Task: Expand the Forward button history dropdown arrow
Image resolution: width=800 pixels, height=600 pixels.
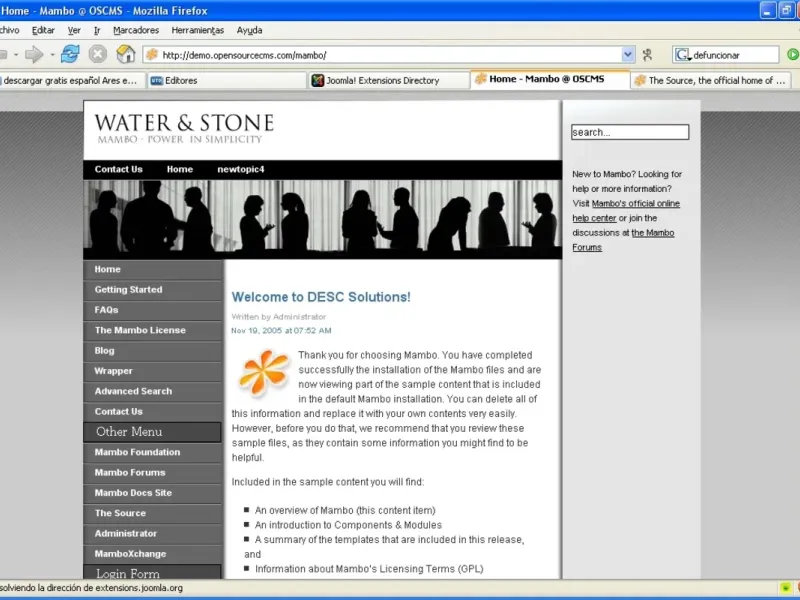Action: 52,55
